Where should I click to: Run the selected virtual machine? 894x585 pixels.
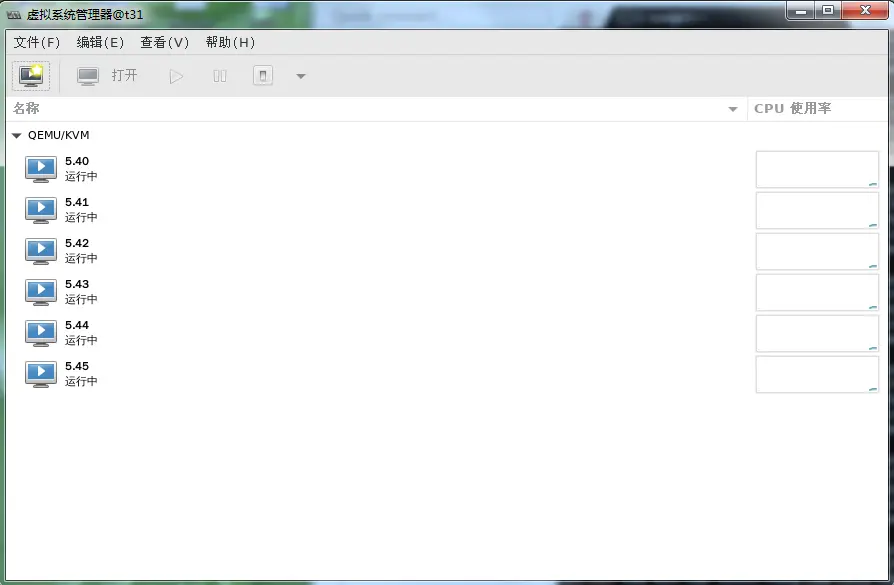pyautogui.click(x=176, y=76)
